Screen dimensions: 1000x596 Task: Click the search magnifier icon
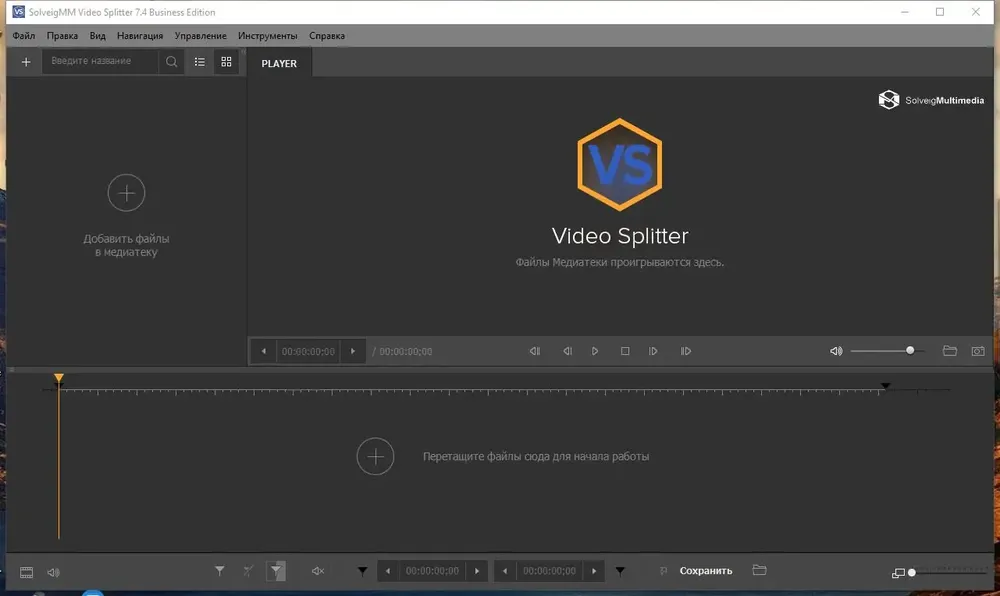[x=172, y=62]
